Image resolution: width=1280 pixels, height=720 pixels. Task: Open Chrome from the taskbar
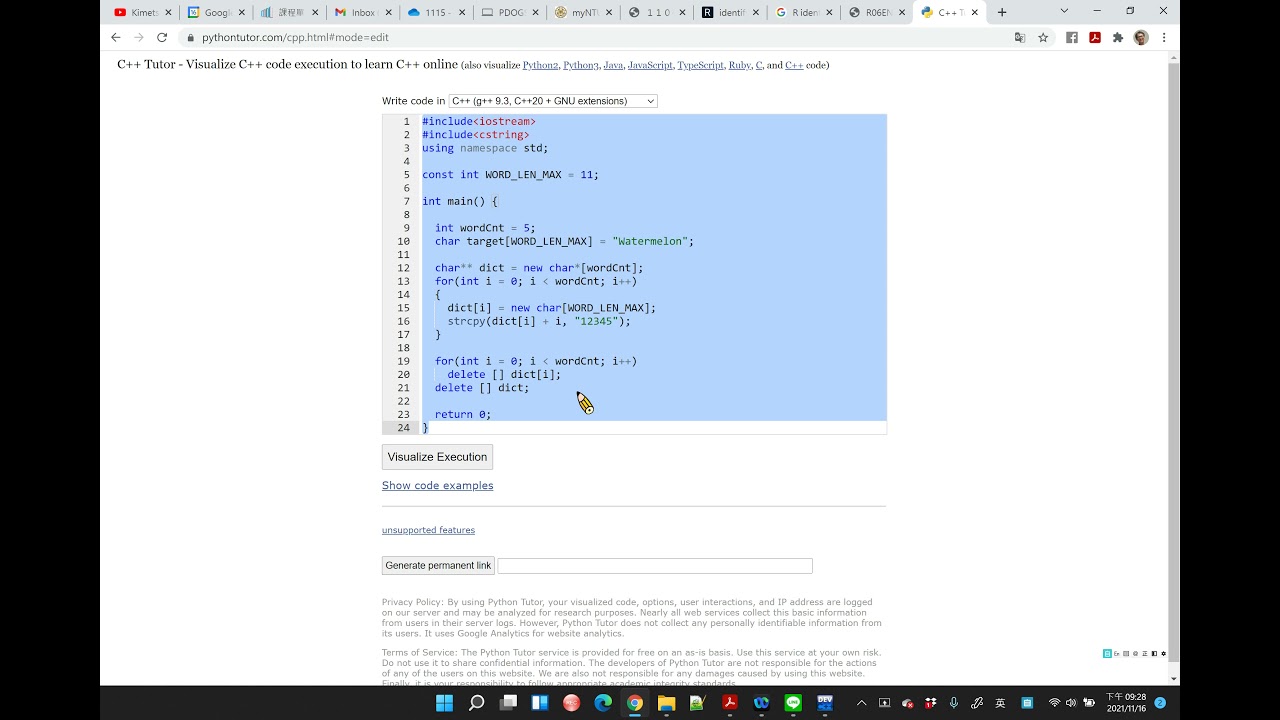click(x=635, y=703)
